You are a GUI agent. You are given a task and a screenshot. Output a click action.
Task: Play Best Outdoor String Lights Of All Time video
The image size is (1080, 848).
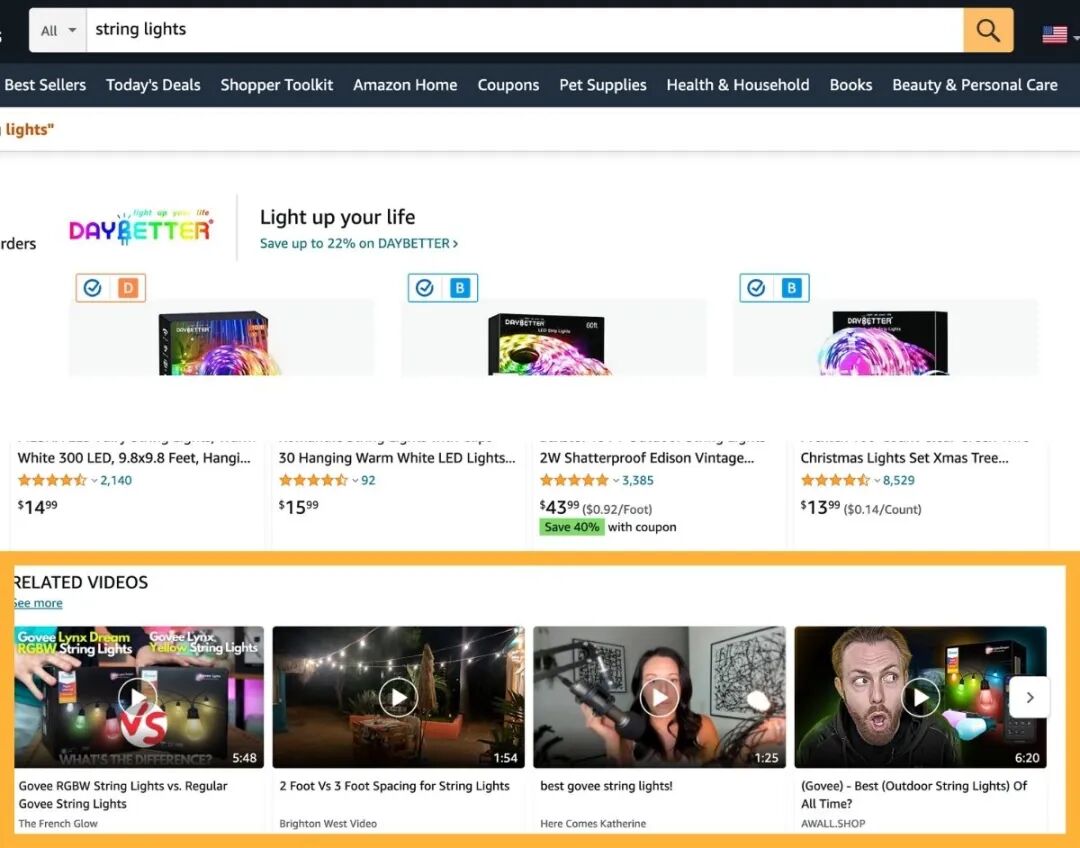coord(920,697)
